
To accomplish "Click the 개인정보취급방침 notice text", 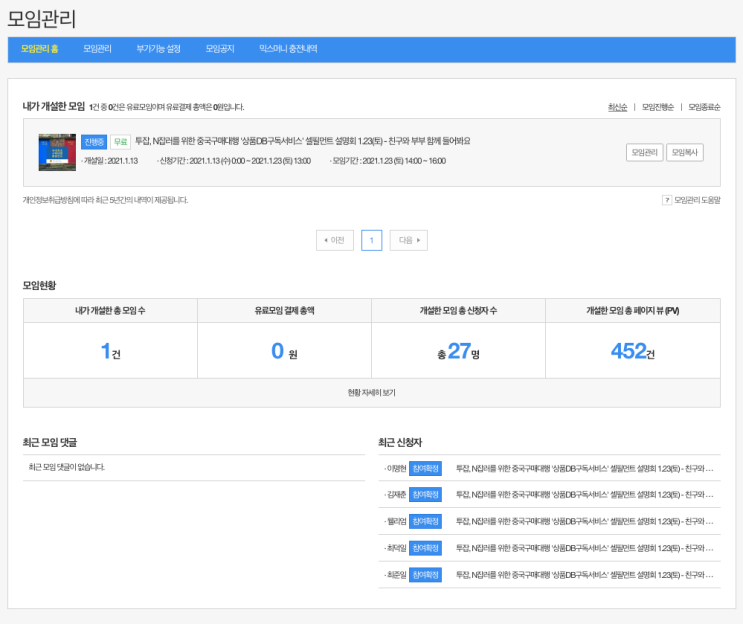I will click(x=105, y=200).
